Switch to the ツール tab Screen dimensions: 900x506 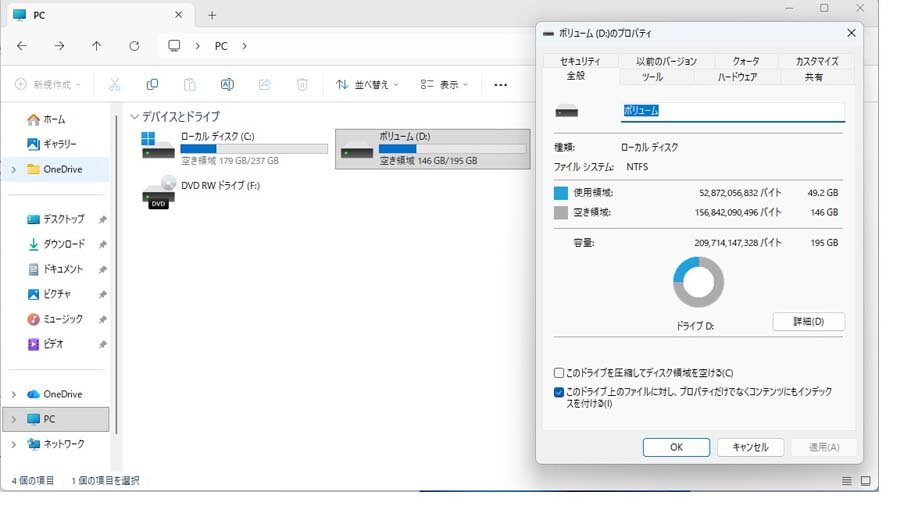(x=653, y=77)
